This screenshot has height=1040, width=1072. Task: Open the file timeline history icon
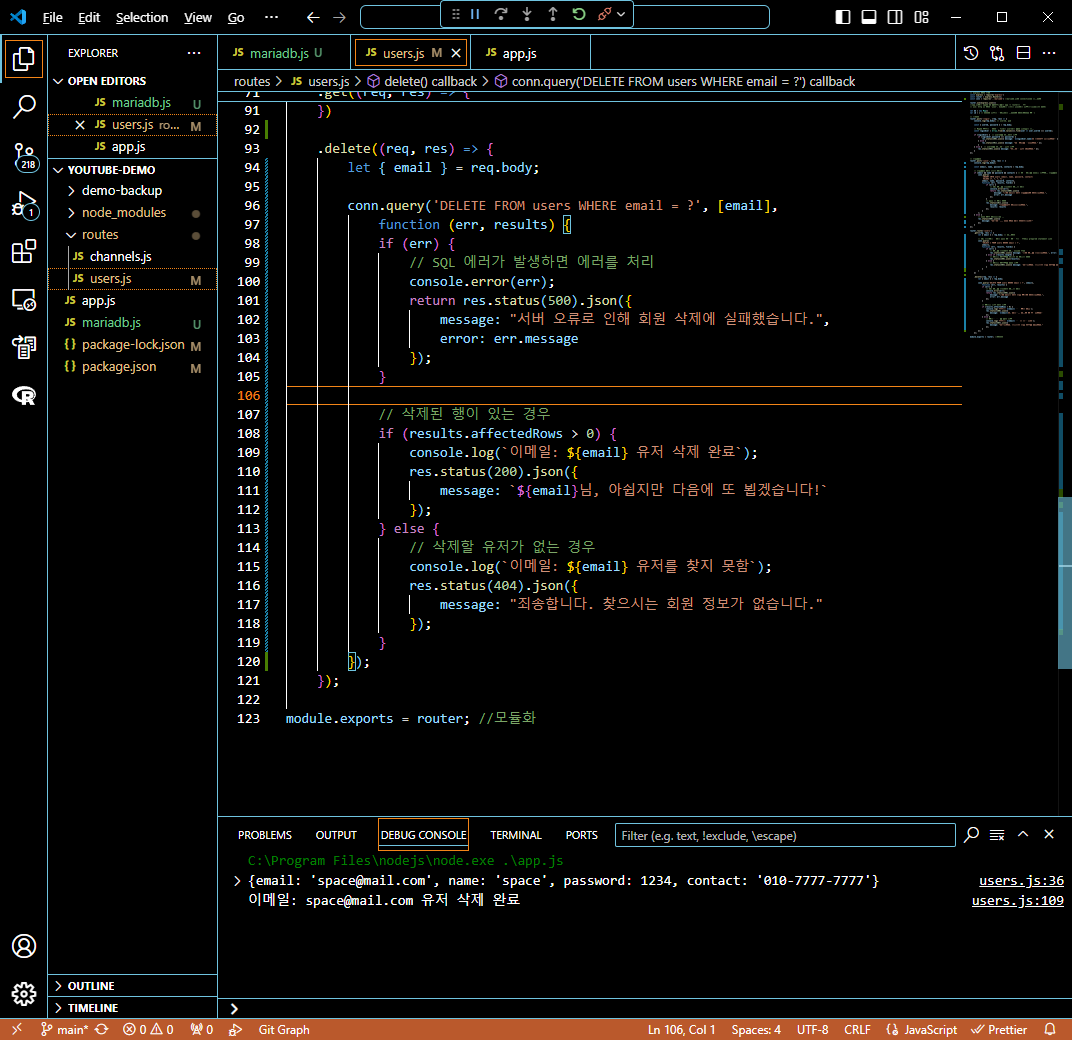point(971,53)
